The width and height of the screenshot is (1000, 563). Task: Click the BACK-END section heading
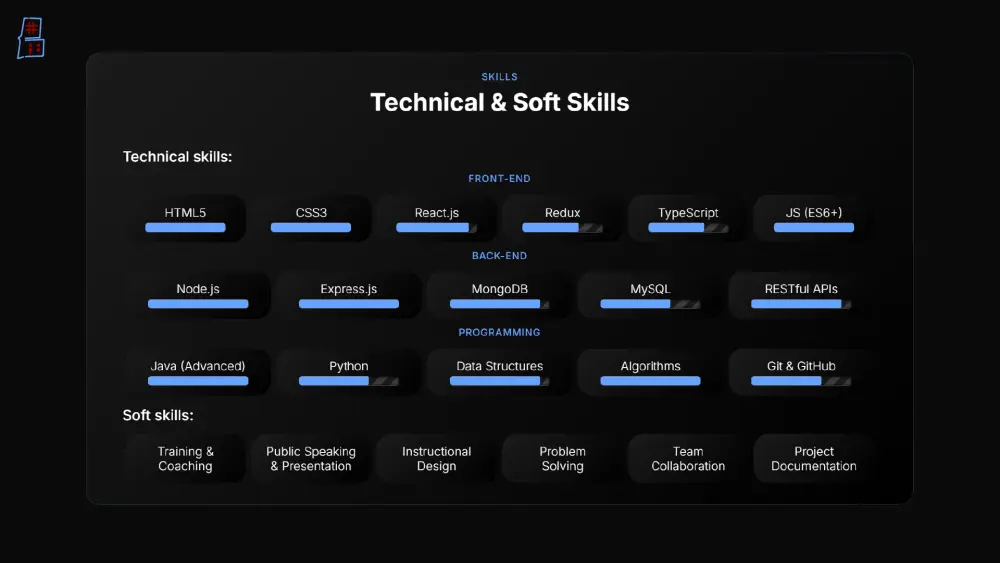coord(499,256)
